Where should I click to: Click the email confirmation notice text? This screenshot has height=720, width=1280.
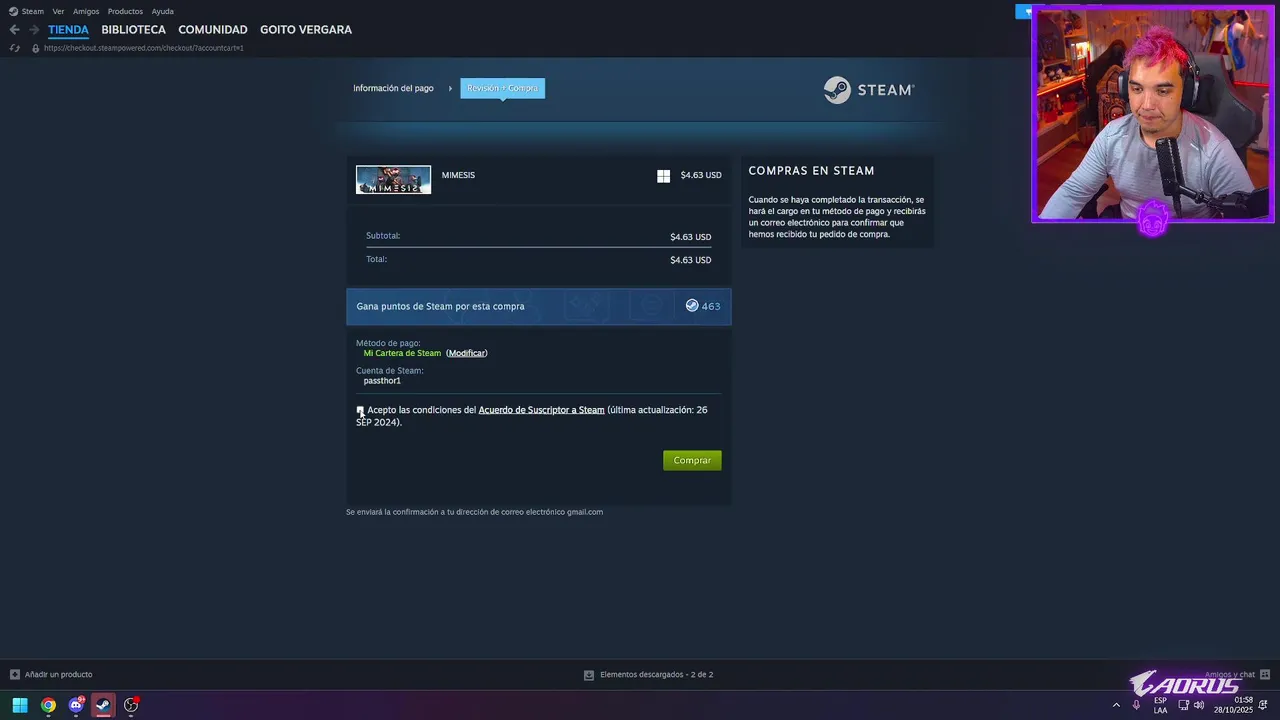tap(474, 512)
